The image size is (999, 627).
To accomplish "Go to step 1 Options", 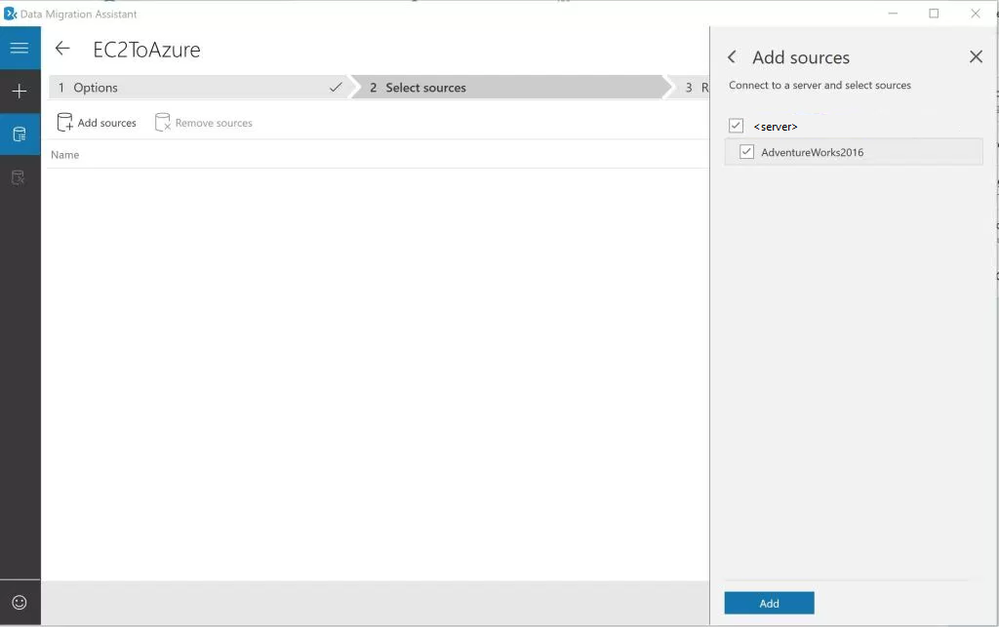I will (199, 87).
